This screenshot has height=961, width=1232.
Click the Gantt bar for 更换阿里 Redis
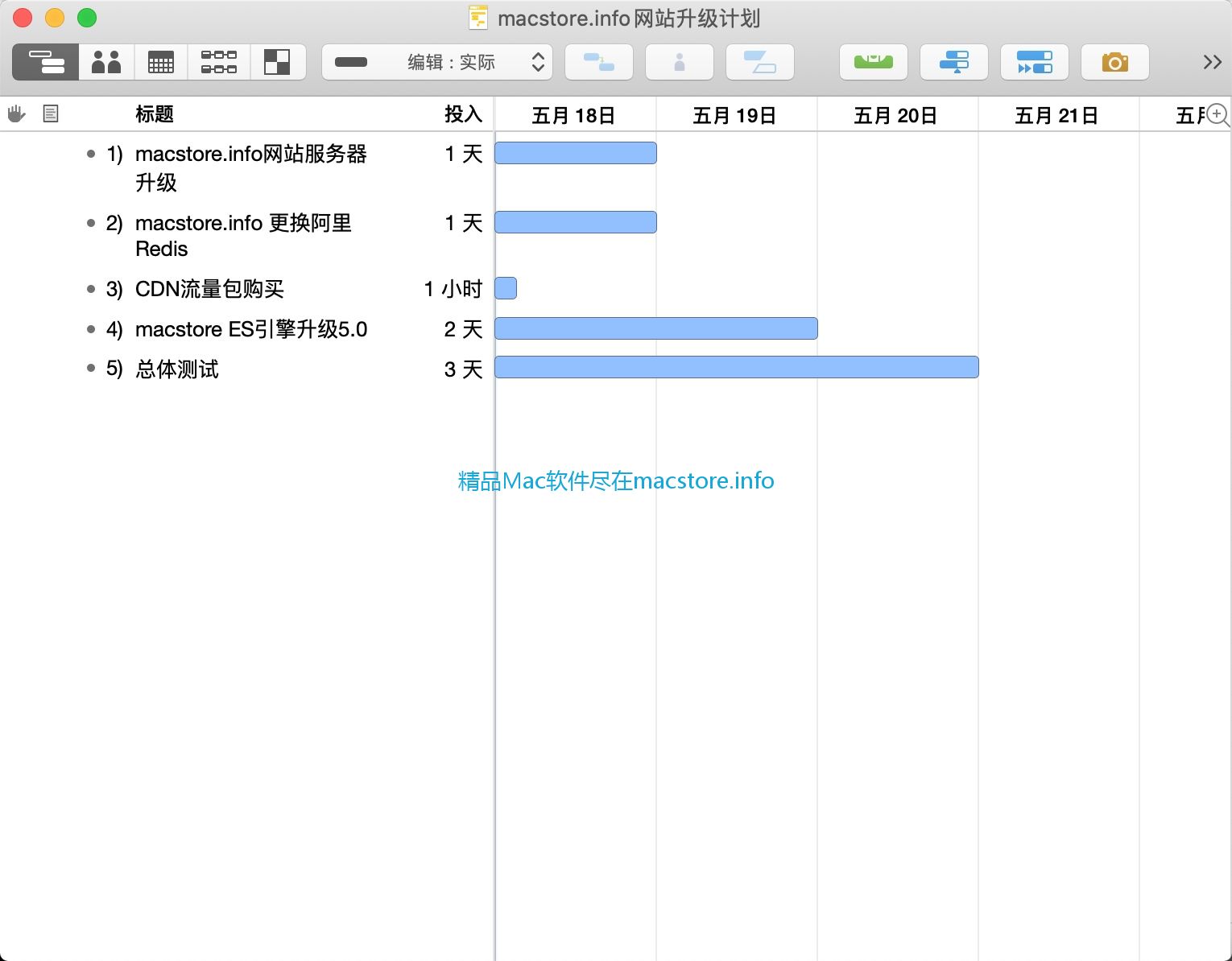(576, 222)
